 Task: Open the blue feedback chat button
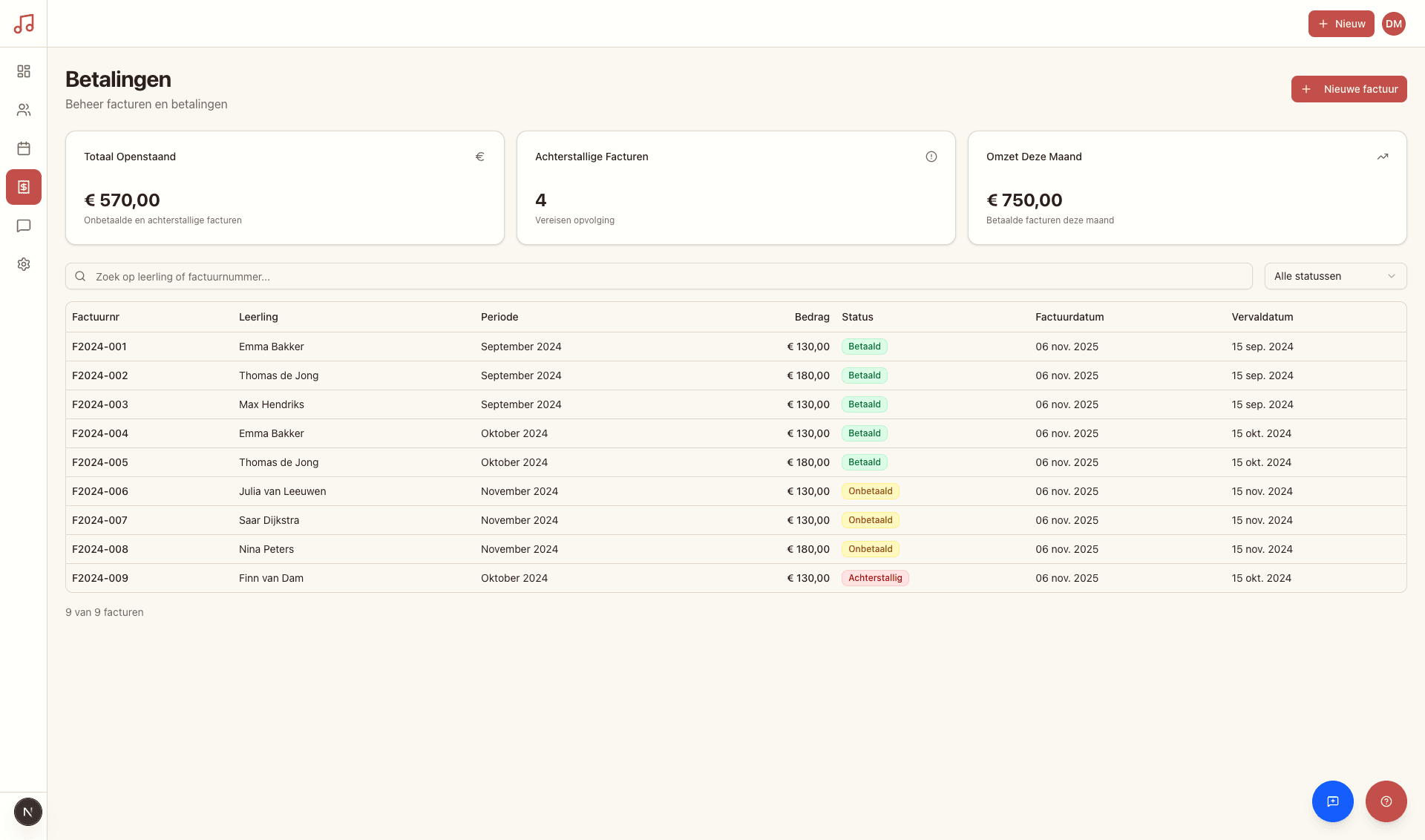[x=1333, y=801]
